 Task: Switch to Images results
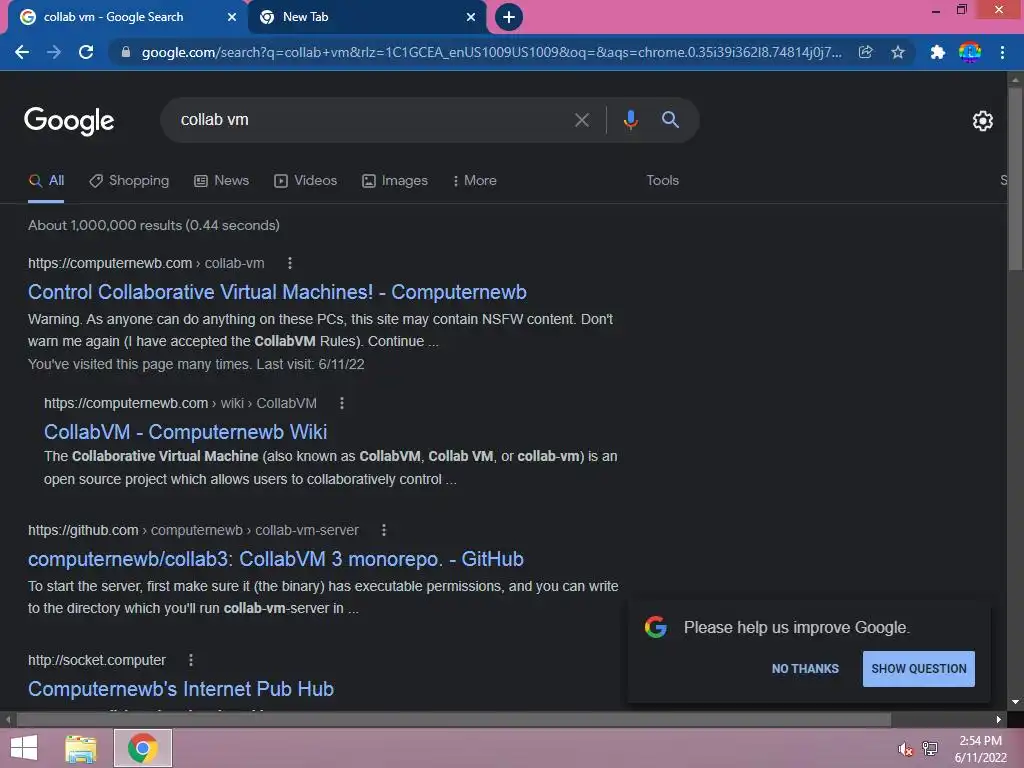pos(395,181)
